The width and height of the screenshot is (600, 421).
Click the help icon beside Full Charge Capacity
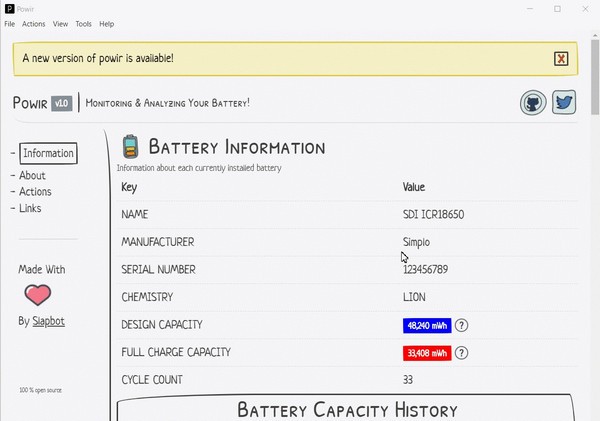(462, 353)
